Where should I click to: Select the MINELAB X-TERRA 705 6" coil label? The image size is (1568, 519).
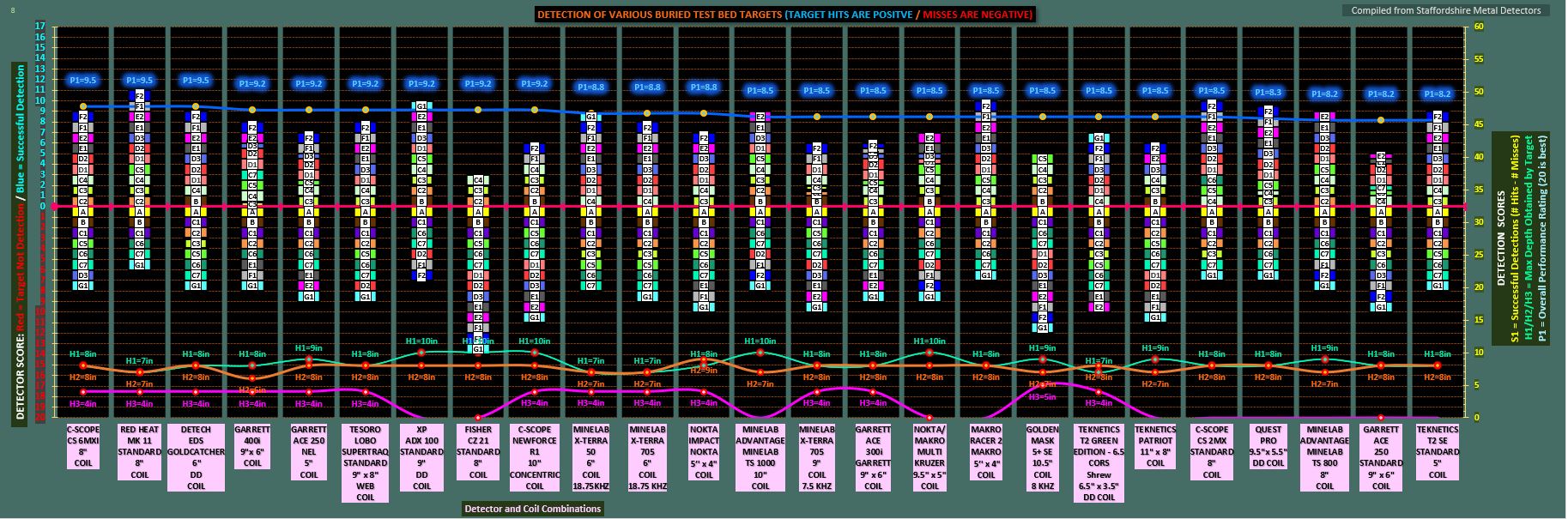[648, 457]
